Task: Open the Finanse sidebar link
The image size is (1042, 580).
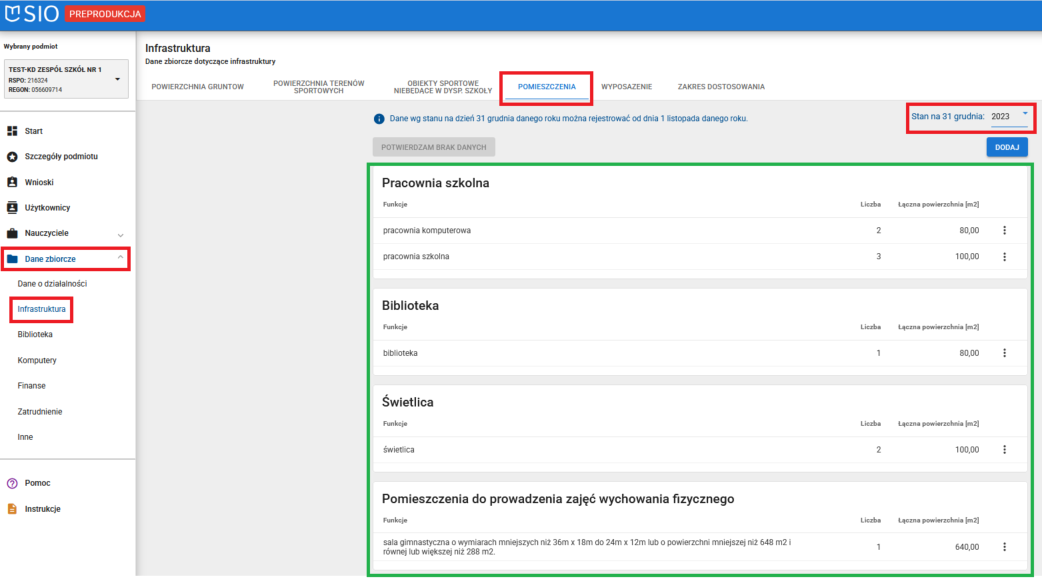Action: tap(32, 386)
